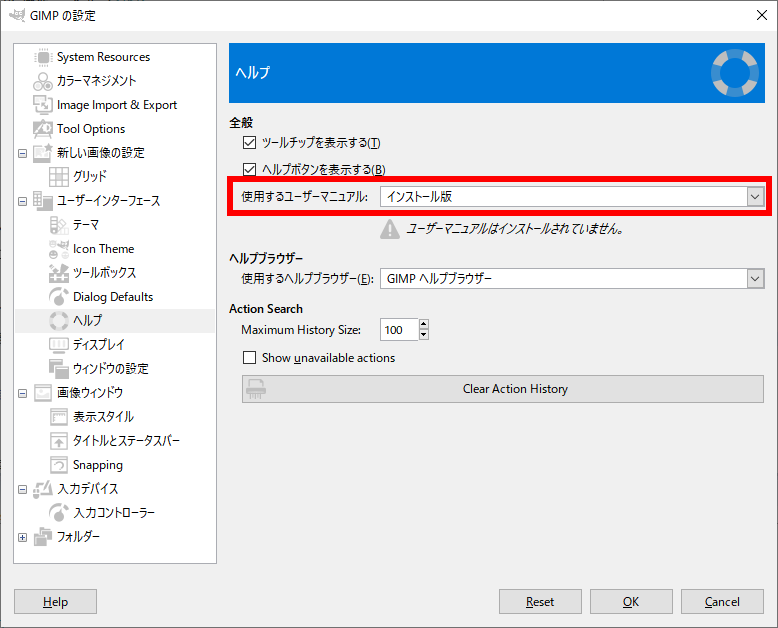Click the 画像ウィンドウ icon
778x628 pixels.
[43, 393]
